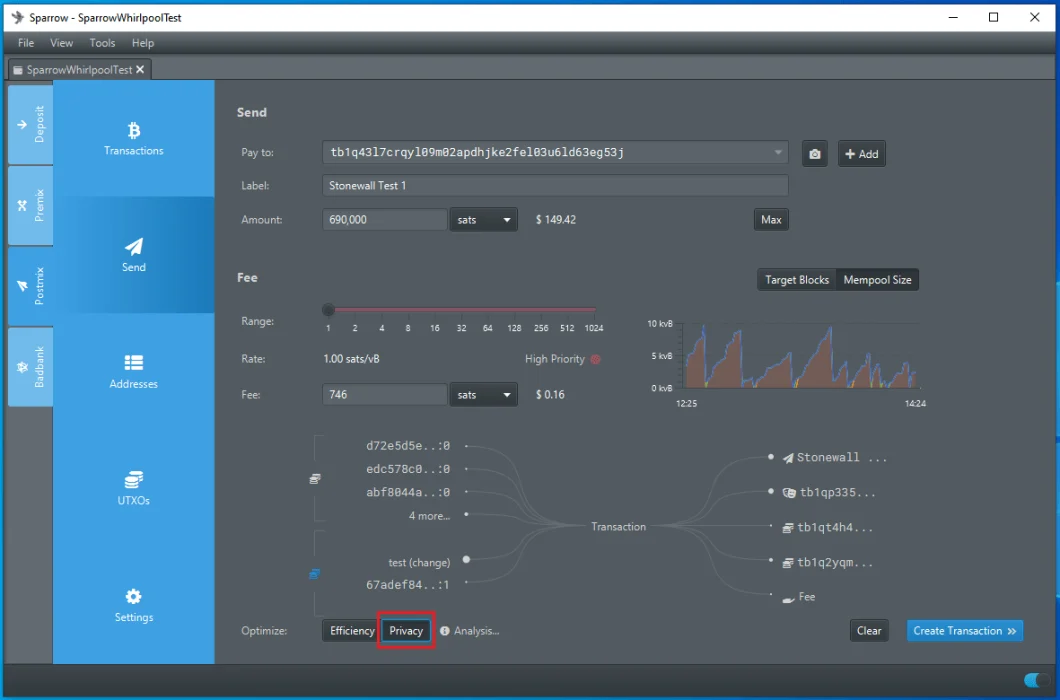Image resolution: width=1060 pixels, height=700 pixels.
Task: Open the UTXOs section in sidebar
Action: [x=133, y=488]
